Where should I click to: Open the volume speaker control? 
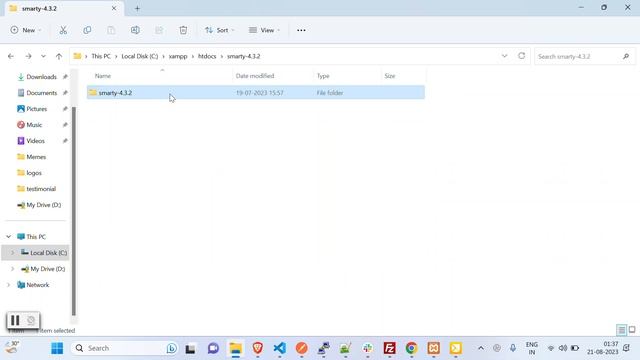click(563, 348)
